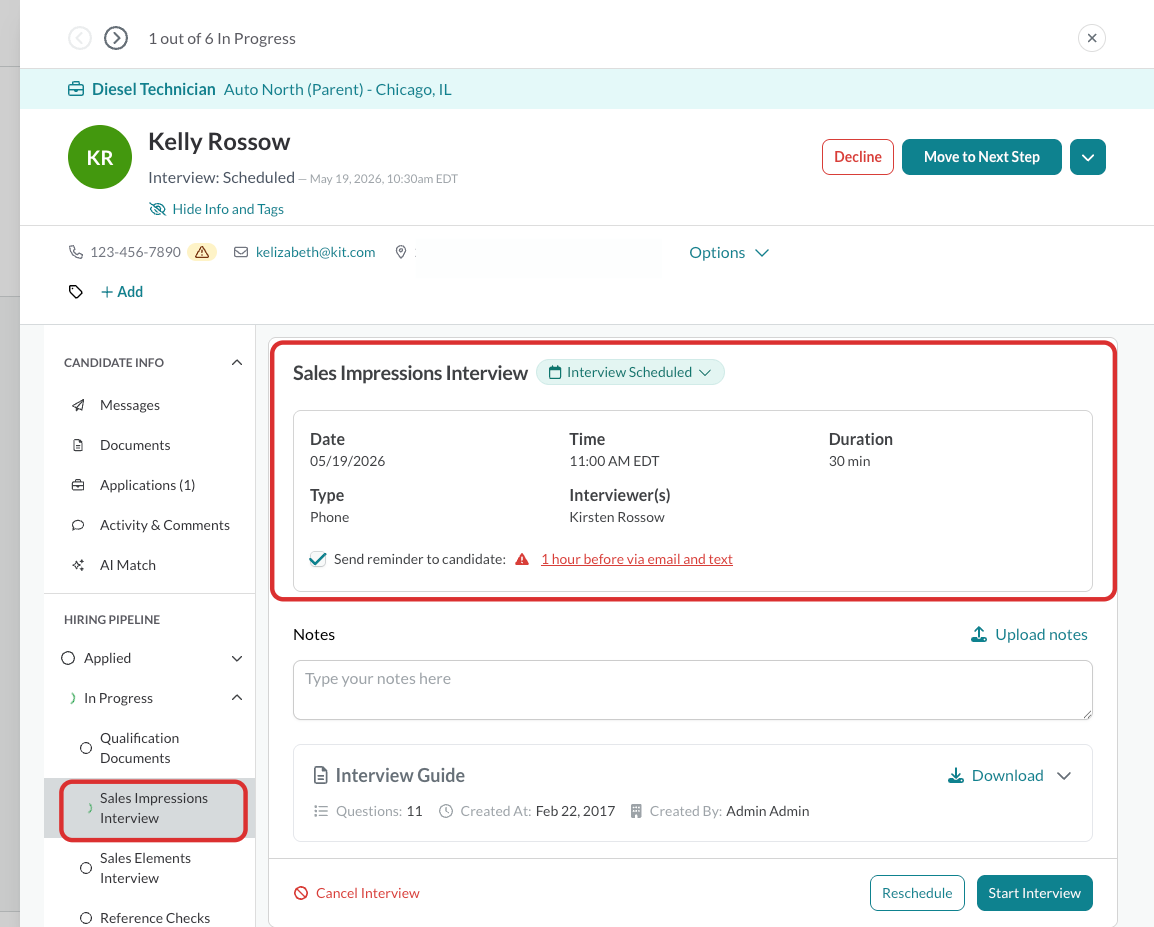
Task: Select the Applied pipeline stage
Action: pos(107,658)
